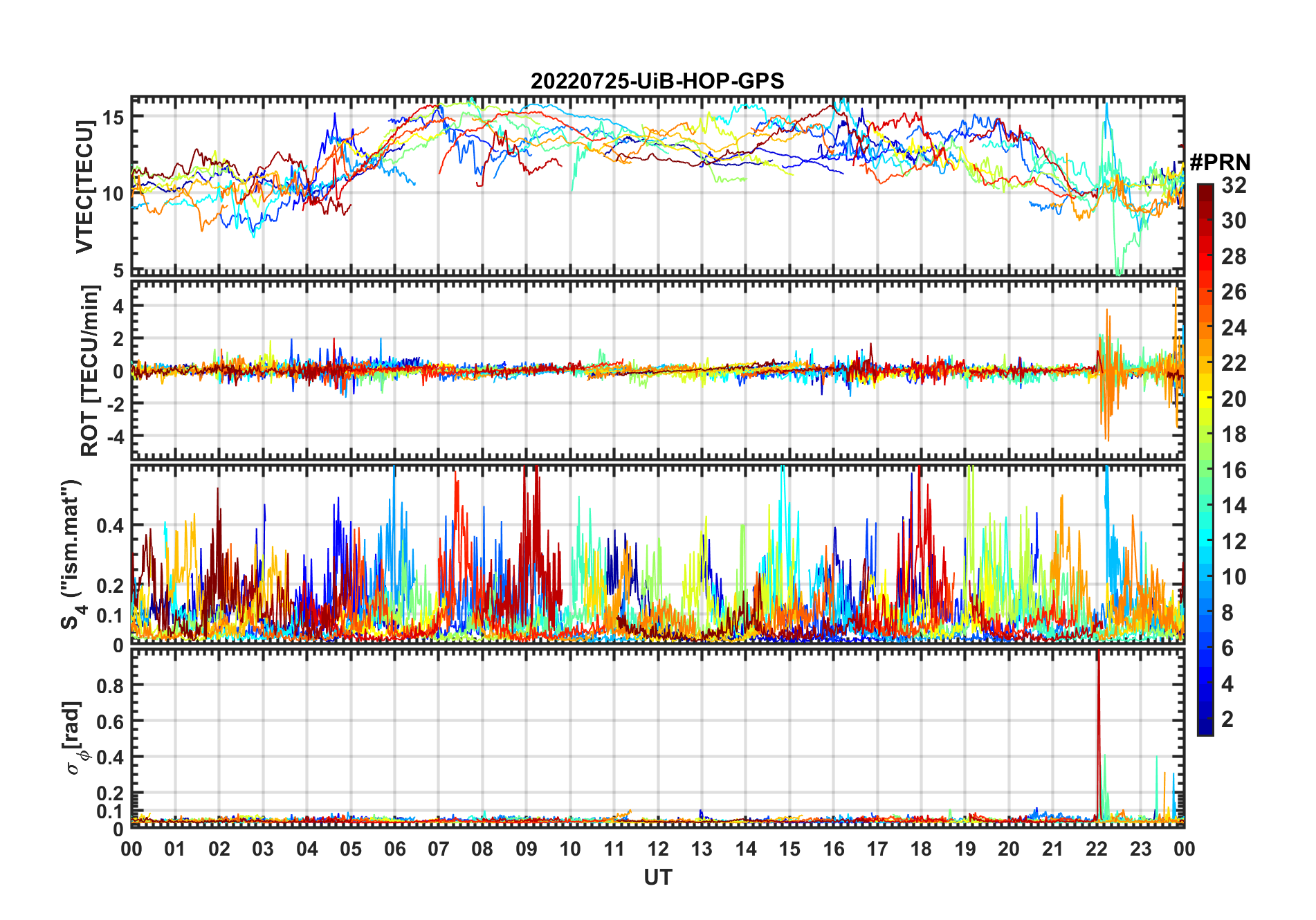Click VTEC axis tick label 15

pyautogui.click(x=113, y=117)
